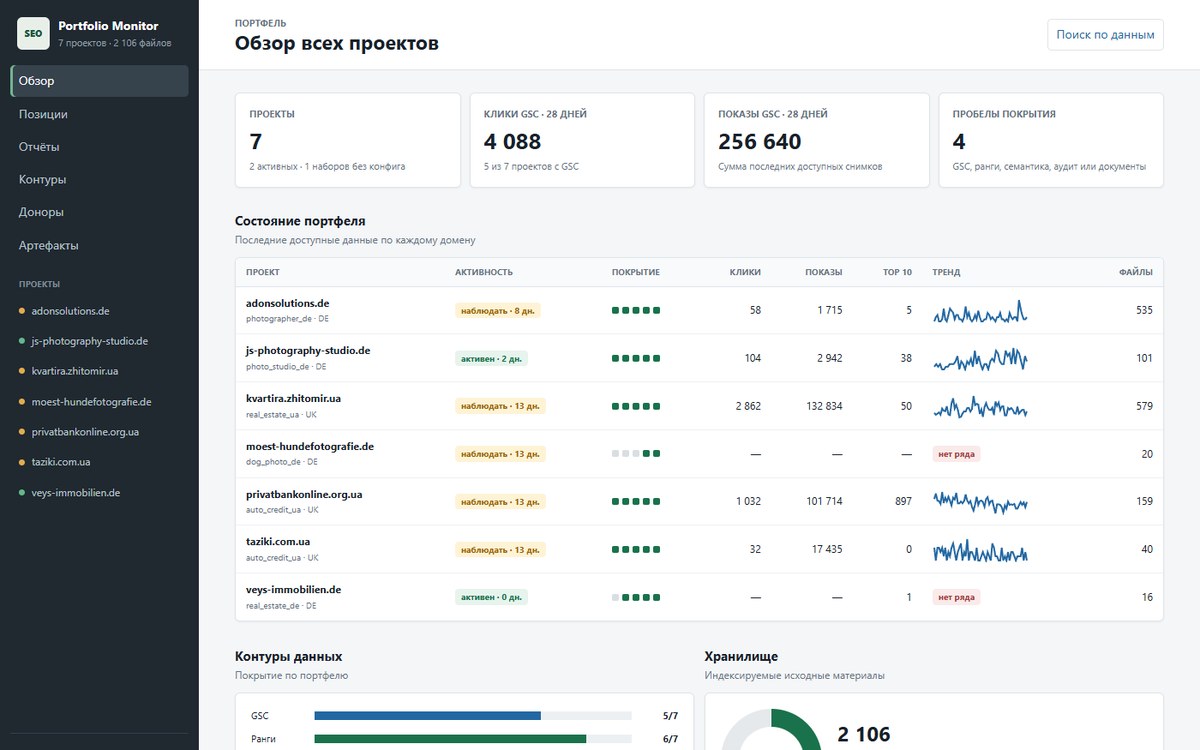Viewport: 1200px width, 750px height.
Task: Click the trend sparkline for privatbankonline.org.ua
Action: (980, 502)
